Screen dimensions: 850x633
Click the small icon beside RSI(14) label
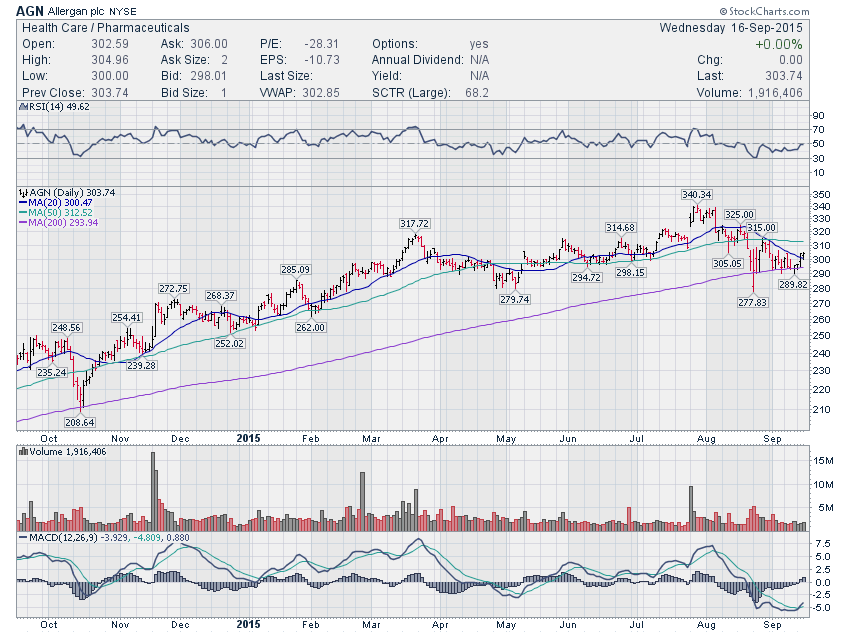[x=23, y=107]
